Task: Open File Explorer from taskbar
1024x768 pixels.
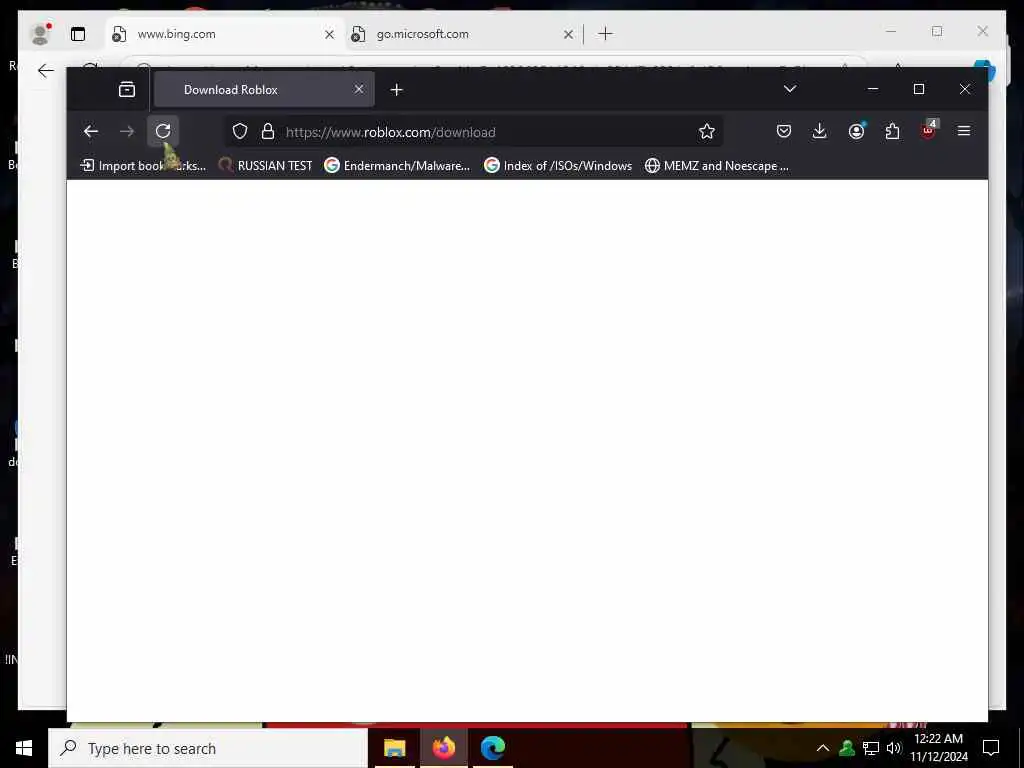Action: [394, 748]
